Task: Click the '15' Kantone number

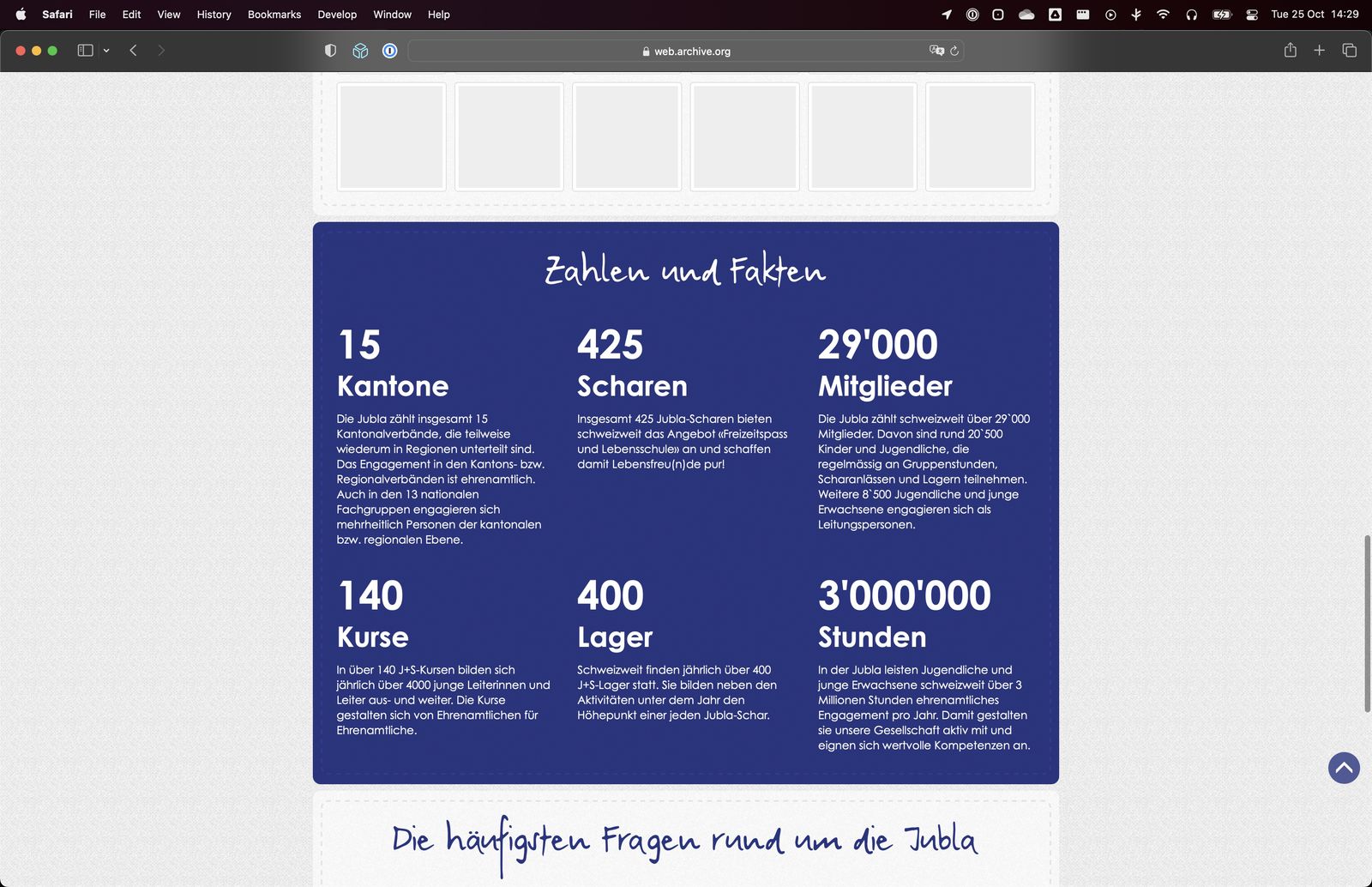Action: point(359,345)
